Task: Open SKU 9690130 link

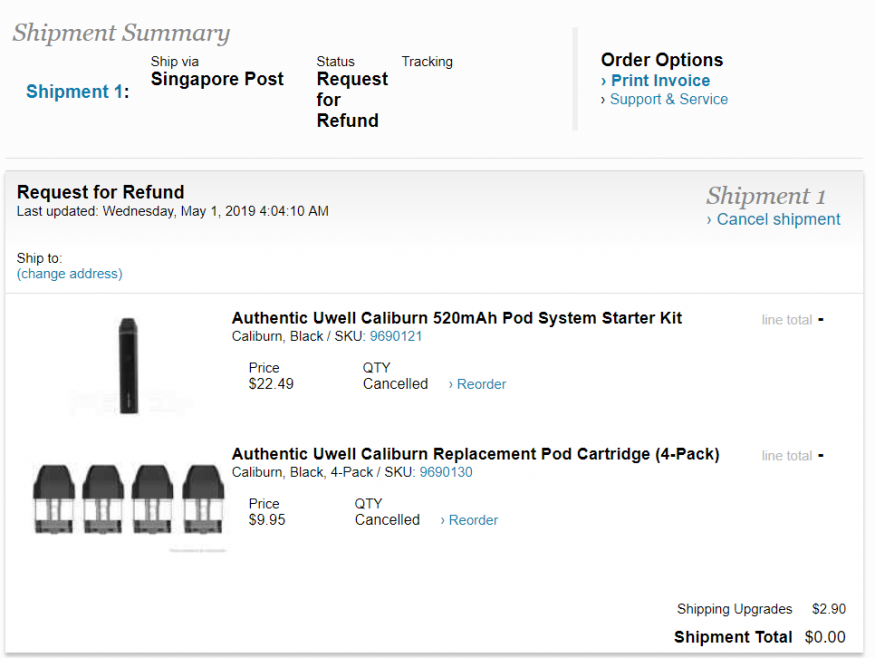Action: 446,472
